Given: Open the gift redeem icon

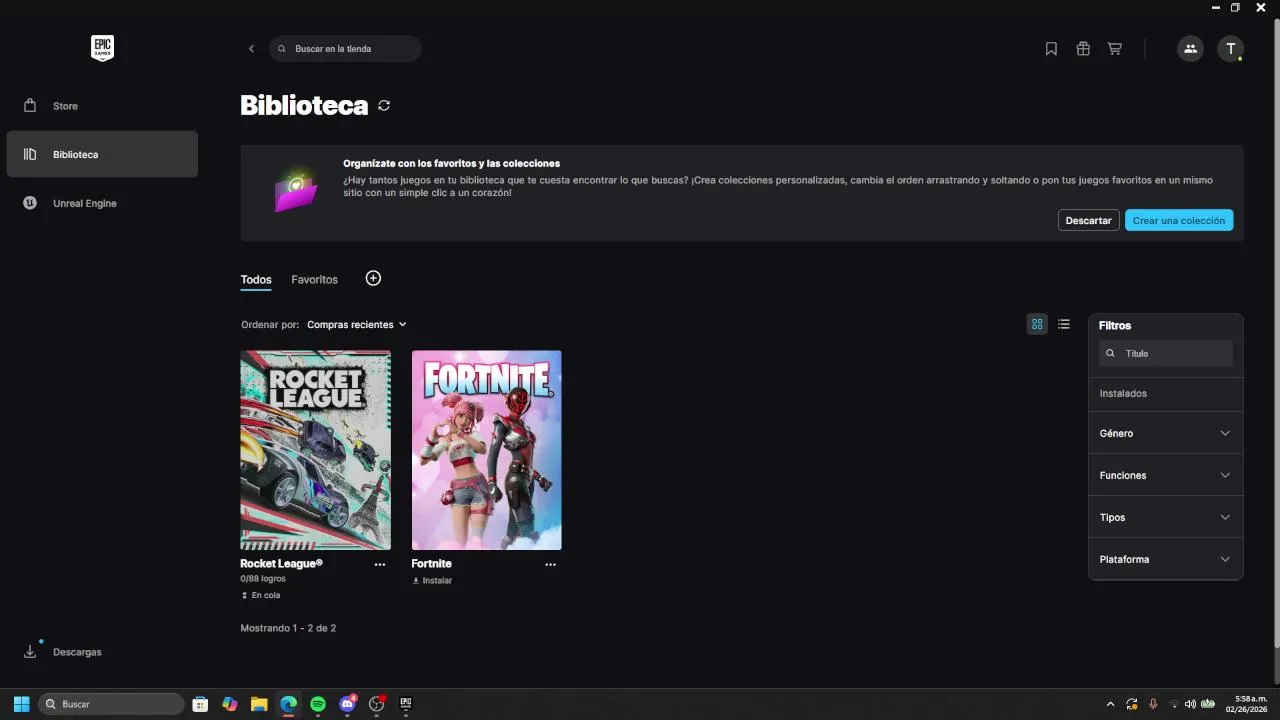Looking at the screenshot, I should pyautogui.click(x=1083, y=48).
